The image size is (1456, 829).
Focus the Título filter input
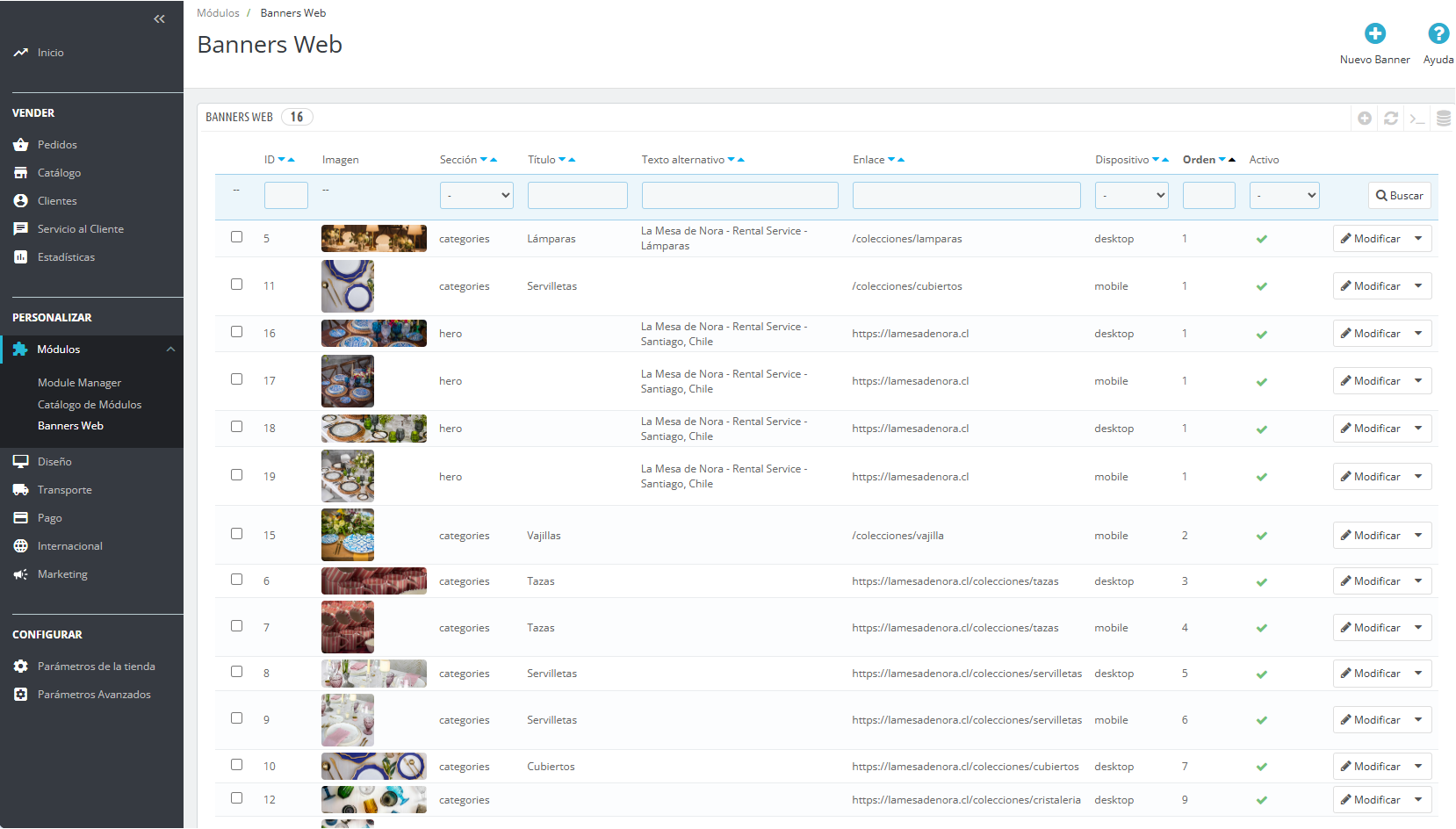tap(578, 195)
